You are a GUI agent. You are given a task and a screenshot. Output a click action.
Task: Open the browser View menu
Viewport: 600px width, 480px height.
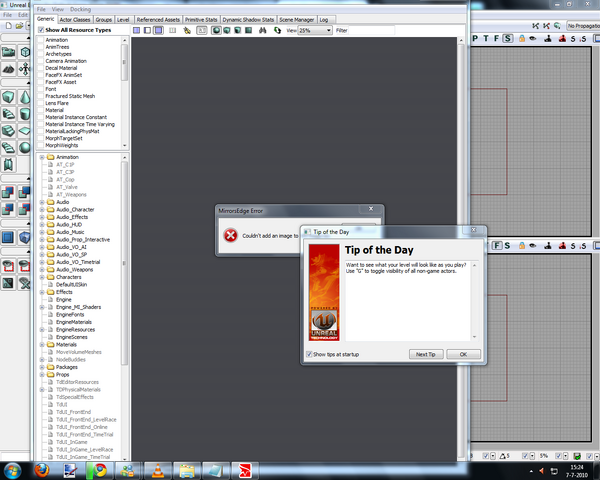[58, 9]
